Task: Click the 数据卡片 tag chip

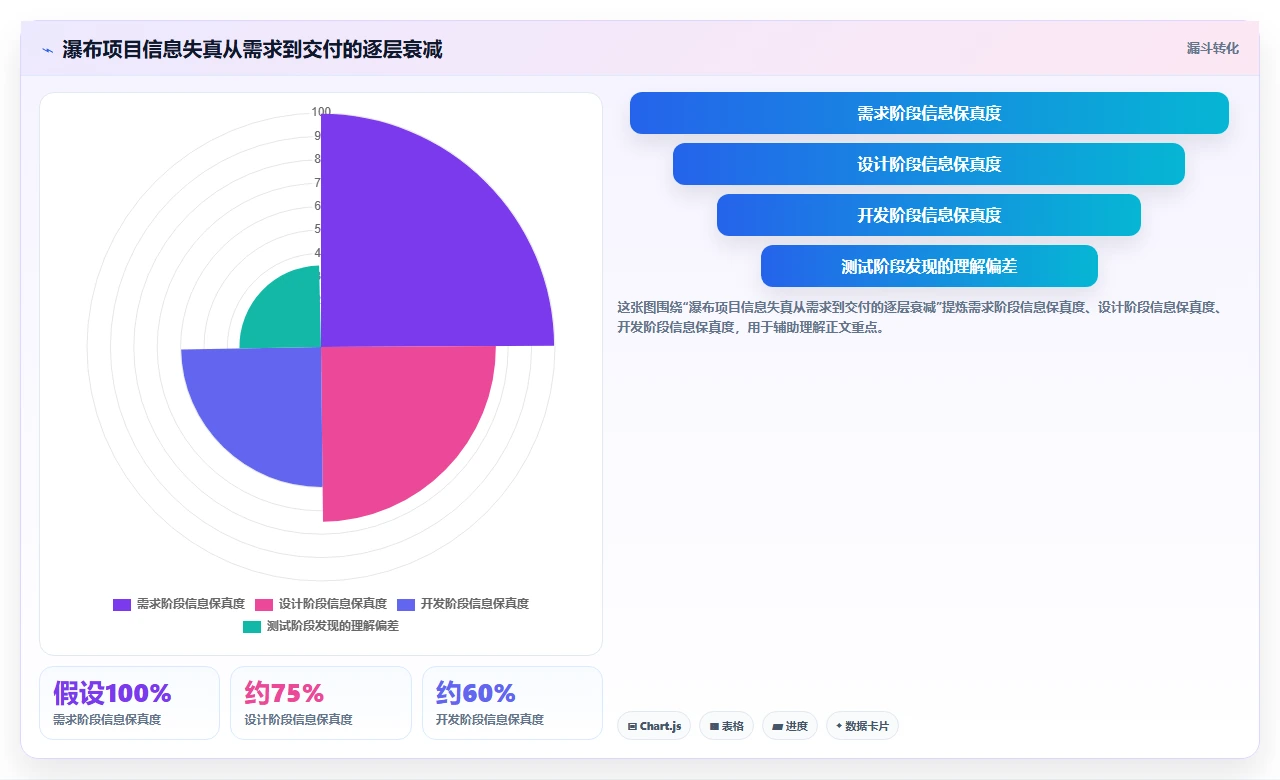Action: coord(862,726)
